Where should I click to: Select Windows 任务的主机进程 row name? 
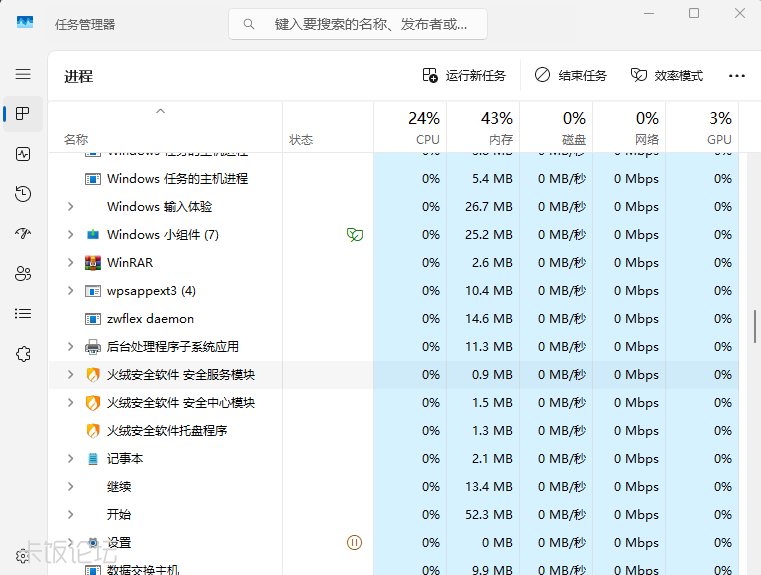click(x=177, y=179)
